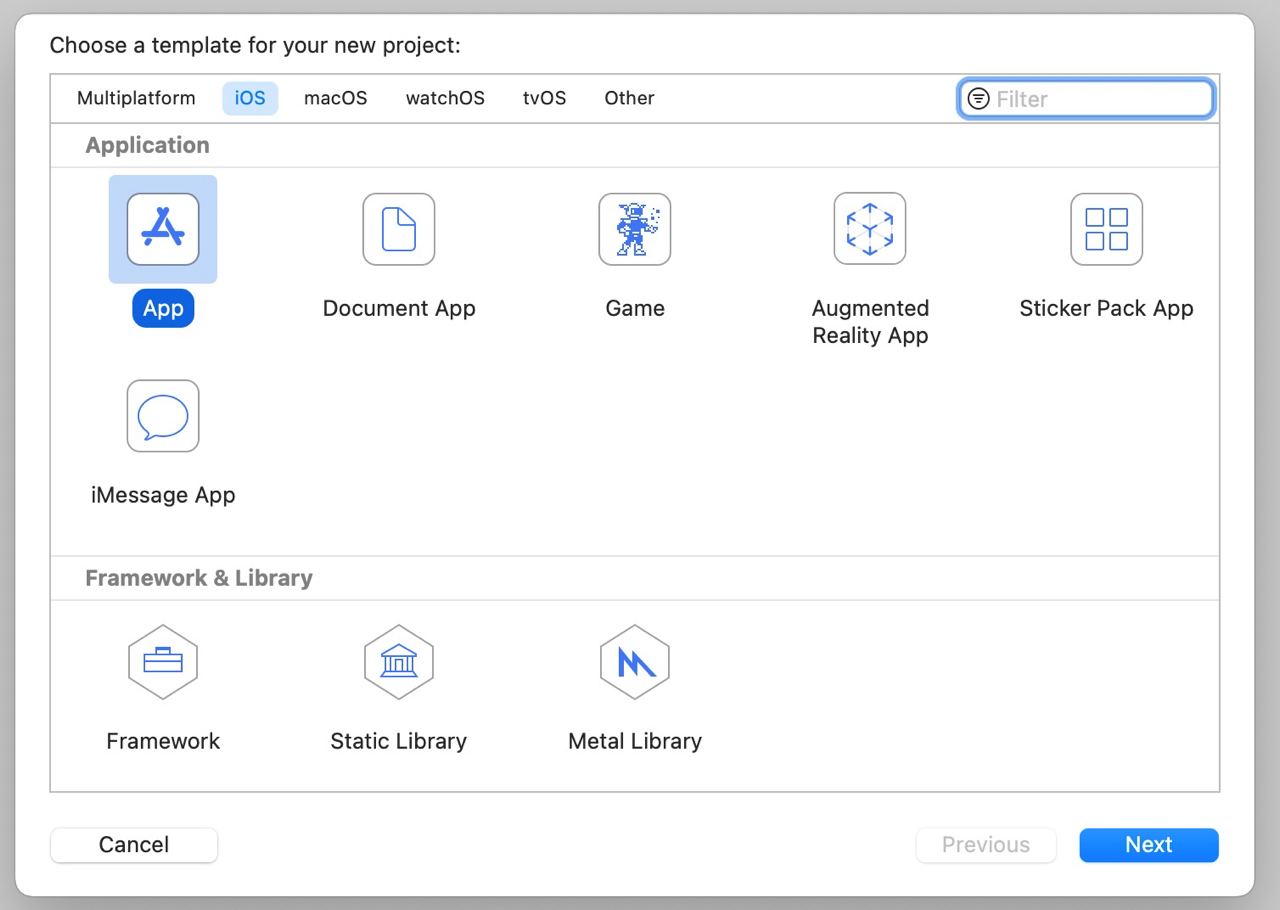This screenshot has width=1280, height=910.
Task: Click the "Sticker Pack App" label
Action: coord(1106,308)
